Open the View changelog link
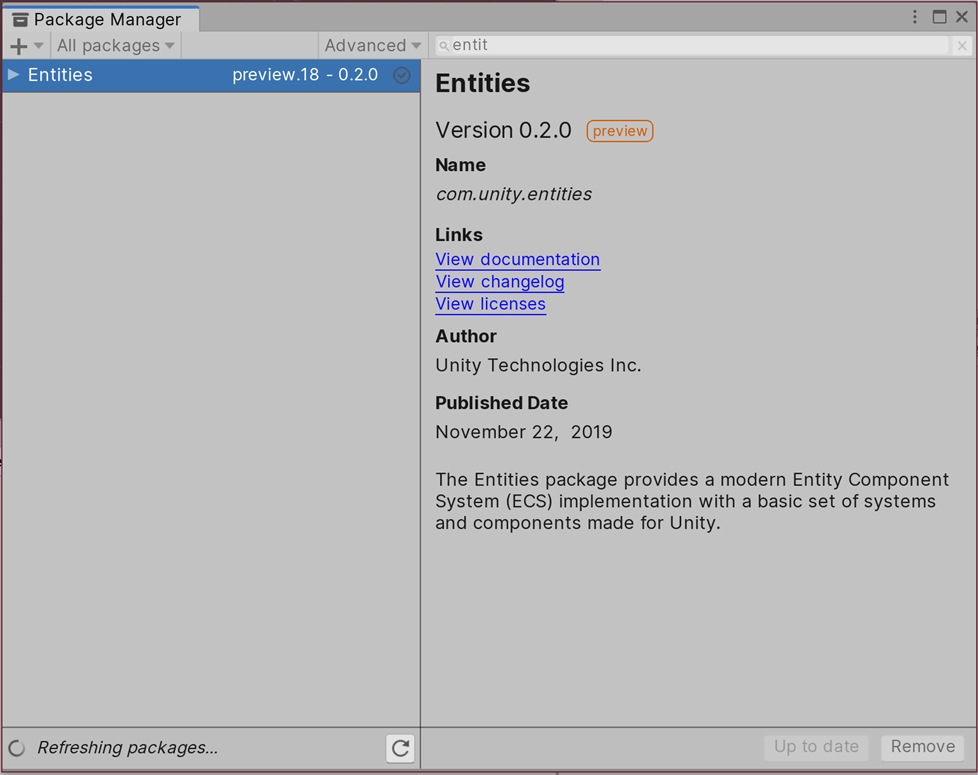 (499, 282)
